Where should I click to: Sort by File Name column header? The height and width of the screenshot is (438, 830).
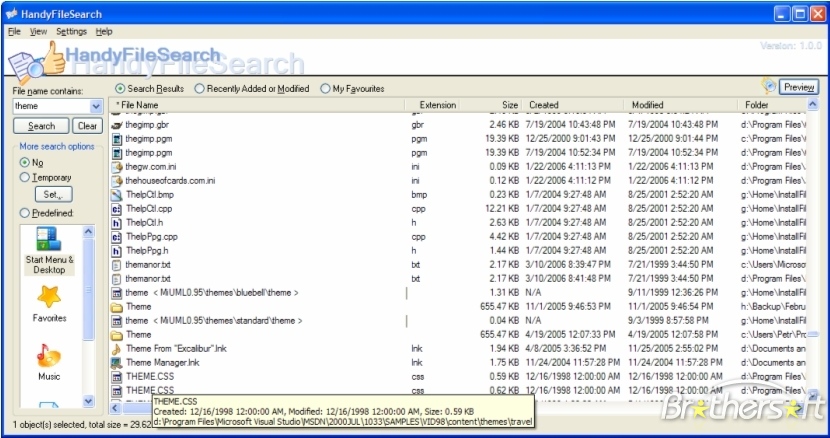tap(257, 105)
